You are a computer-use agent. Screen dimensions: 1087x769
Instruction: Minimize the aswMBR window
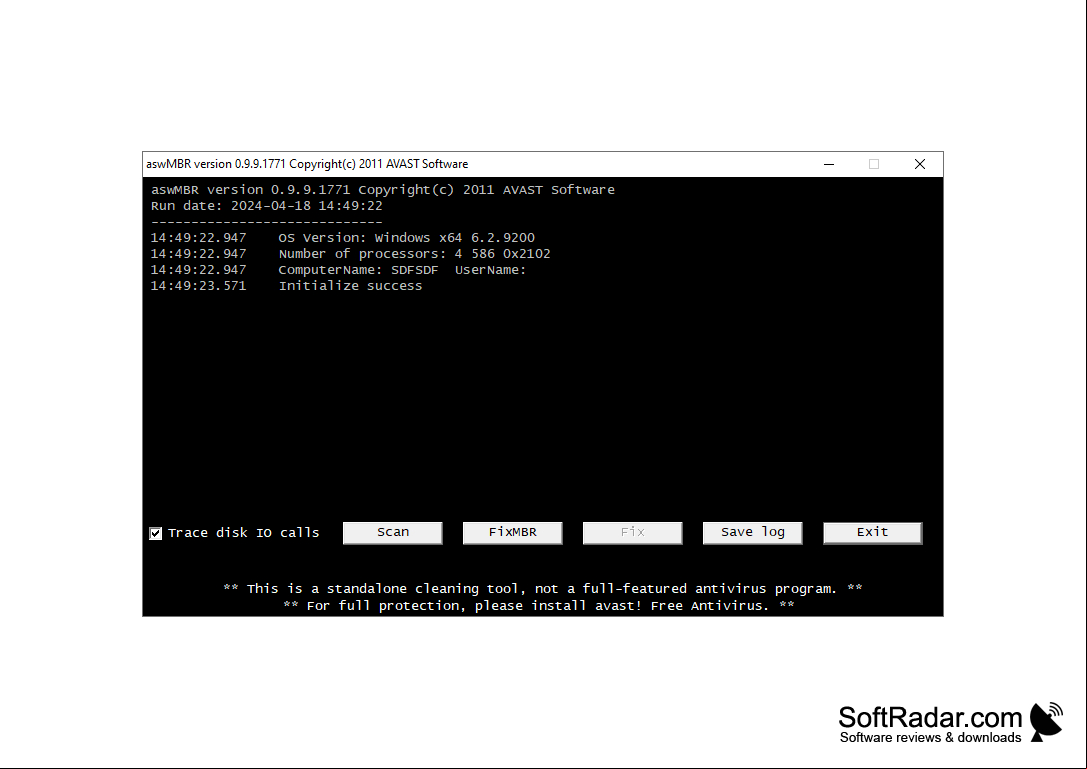tap(828, 164)
